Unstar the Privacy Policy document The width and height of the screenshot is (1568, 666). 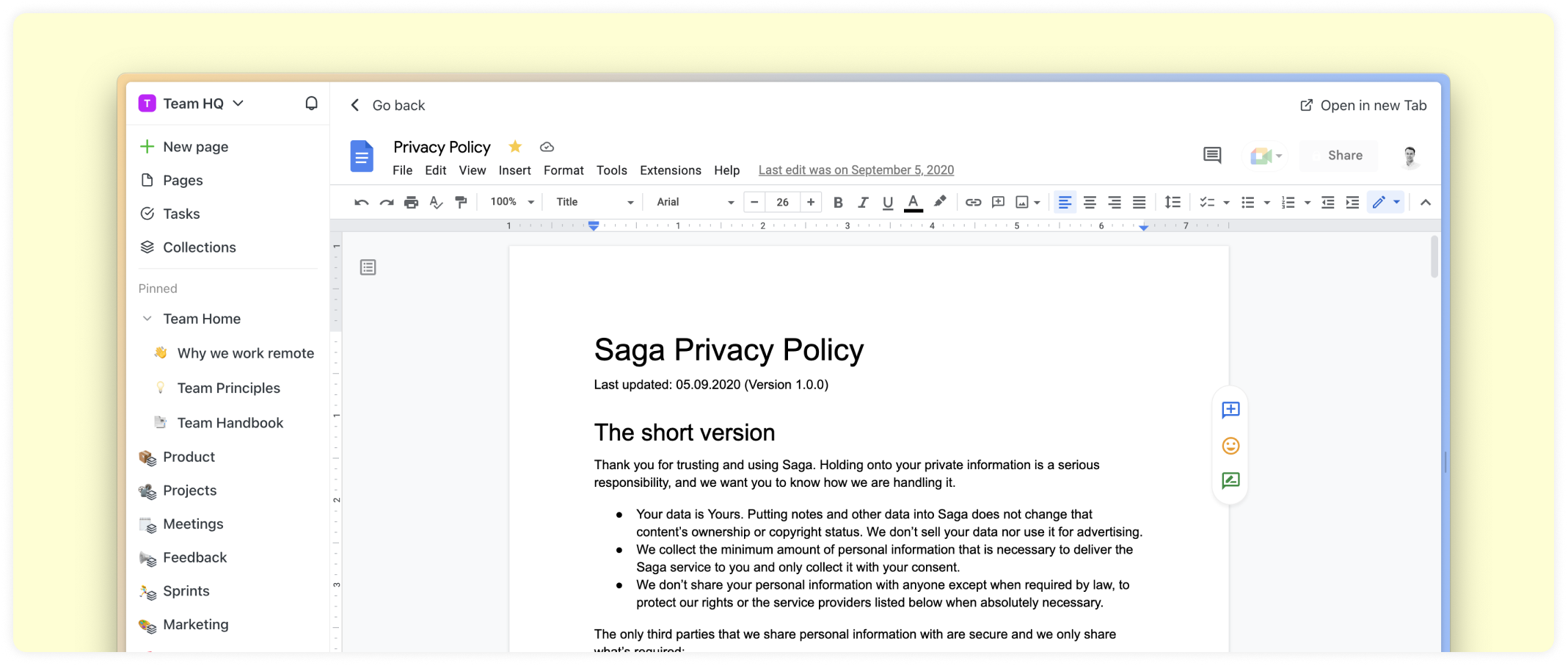pyautogui.click(x=515, y=147)
